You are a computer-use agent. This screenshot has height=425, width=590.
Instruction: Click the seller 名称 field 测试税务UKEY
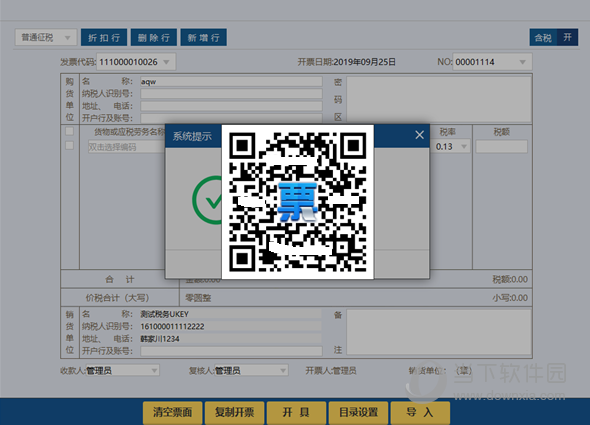231,314
